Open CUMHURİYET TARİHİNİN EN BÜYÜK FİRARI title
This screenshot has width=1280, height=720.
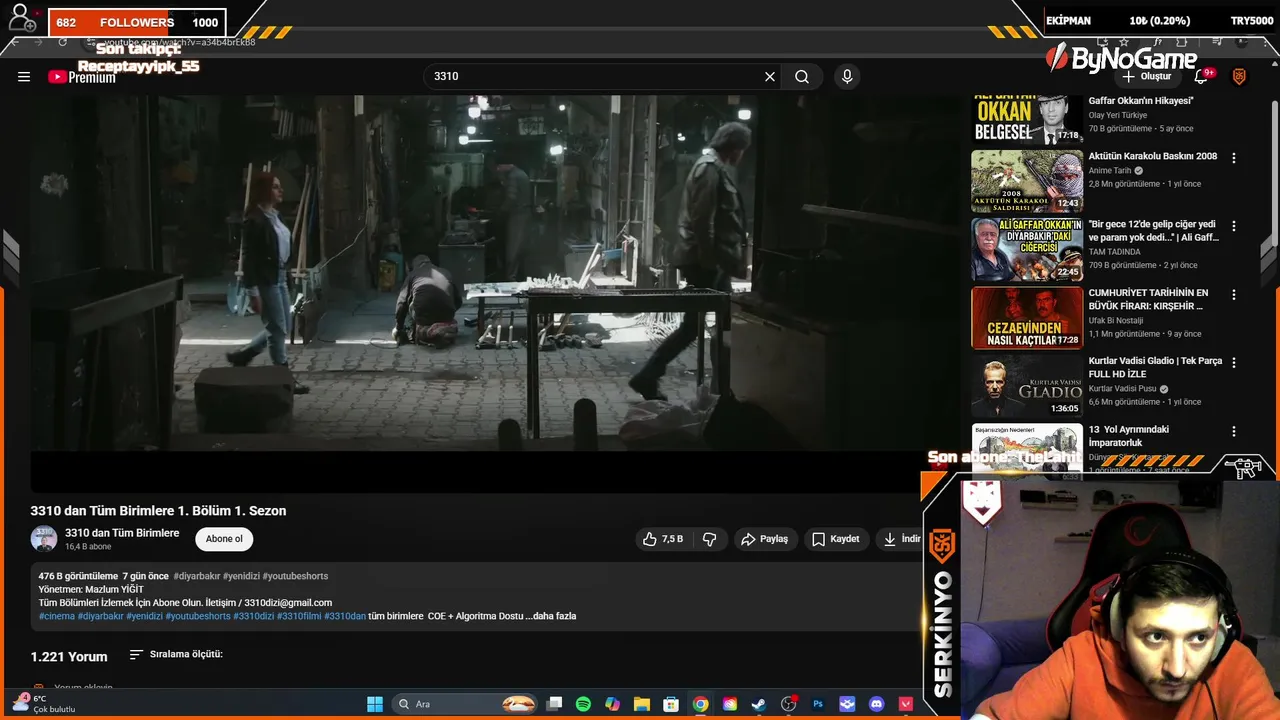[x=1148, y=299]
